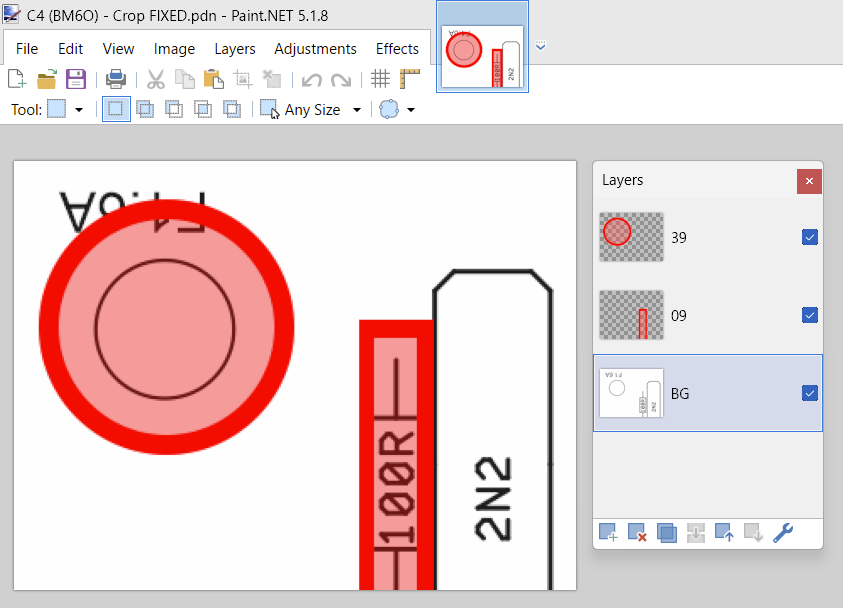Open the View menu
This screenshot has height=608, width=843.
coord(118,49)
